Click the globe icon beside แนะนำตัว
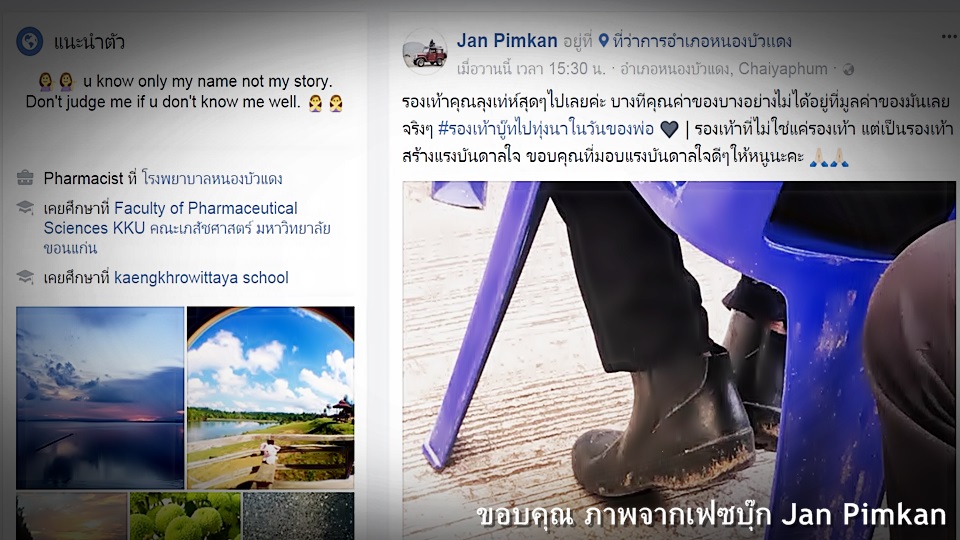This screenshot has height=540, width=960. (x=29, y=42)
